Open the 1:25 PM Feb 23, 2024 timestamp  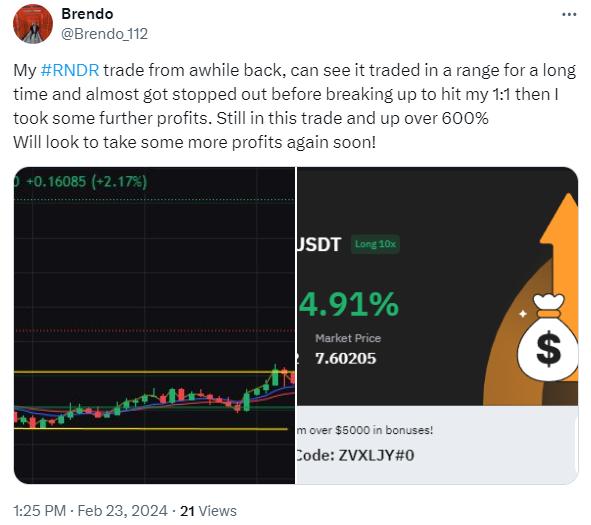pos(90,511)
